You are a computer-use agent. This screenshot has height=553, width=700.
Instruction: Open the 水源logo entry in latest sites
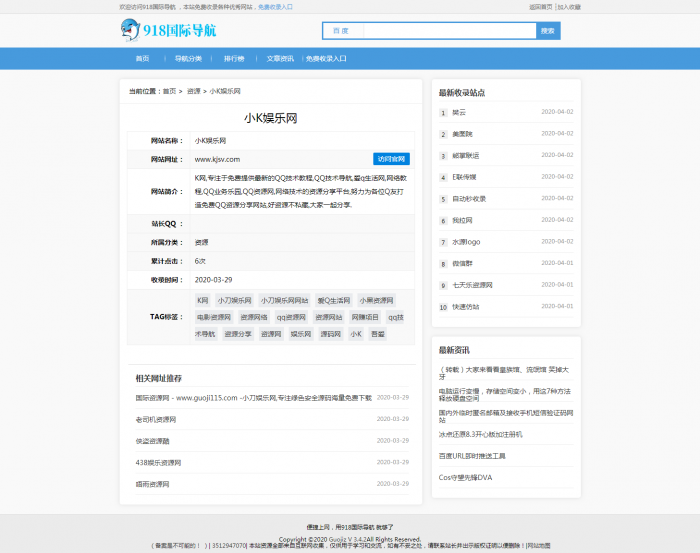pyautogui.click(x=466, y=242)
